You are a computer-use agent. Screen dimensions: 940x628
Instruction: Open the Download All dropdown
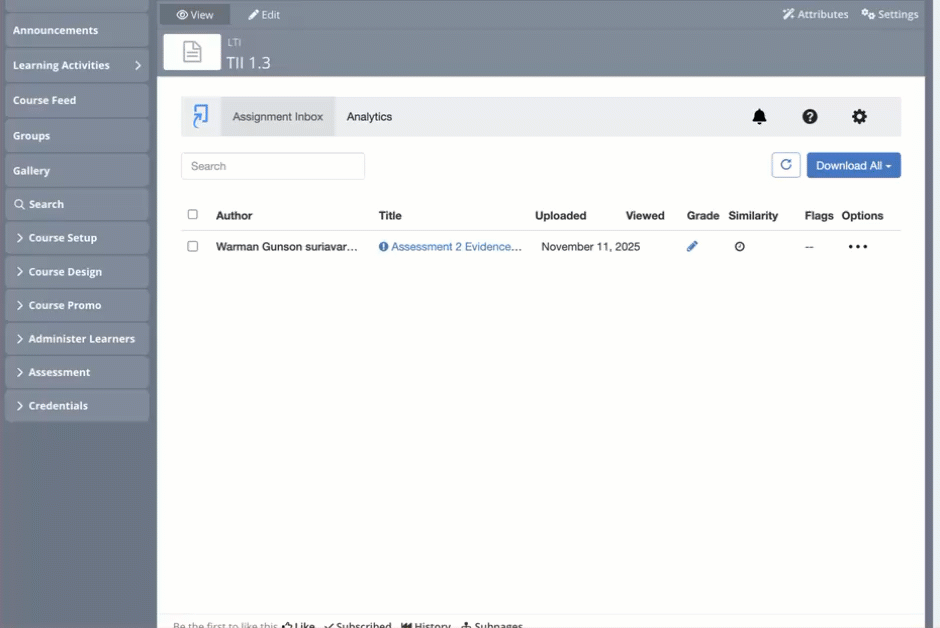tap(853, 166)
